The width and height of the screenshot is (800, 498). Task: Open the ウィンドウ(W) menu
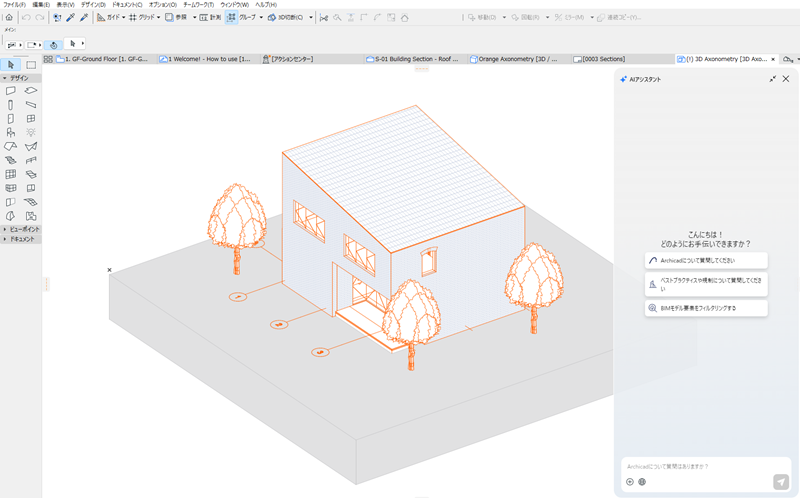(x=235, y=5)
